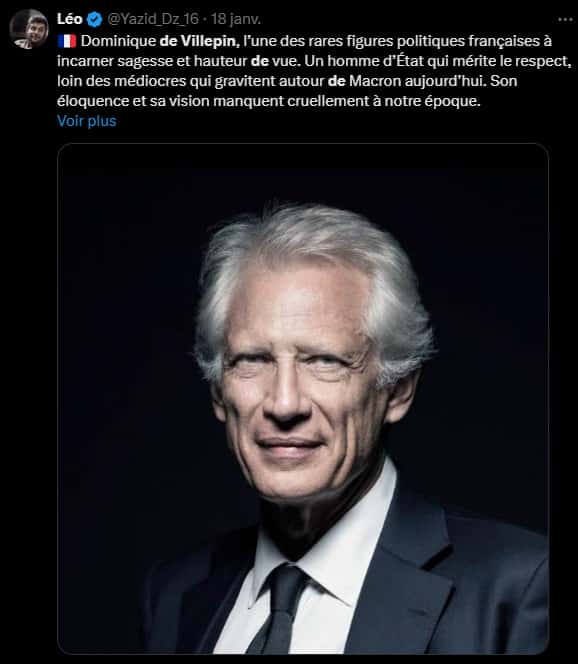Click the French flag emoji in the tweet
Screen dimensions: 578x664
[67, 41]
